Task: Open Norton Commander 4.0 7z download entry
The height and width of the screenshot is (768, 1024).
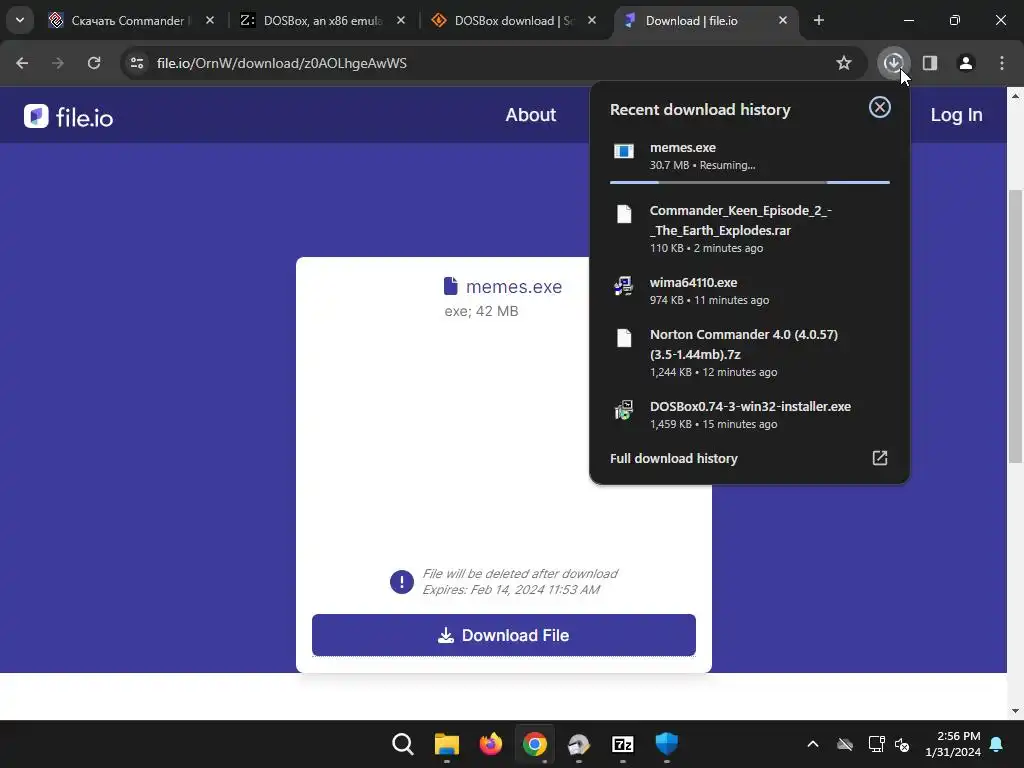Action: point(749,353)
